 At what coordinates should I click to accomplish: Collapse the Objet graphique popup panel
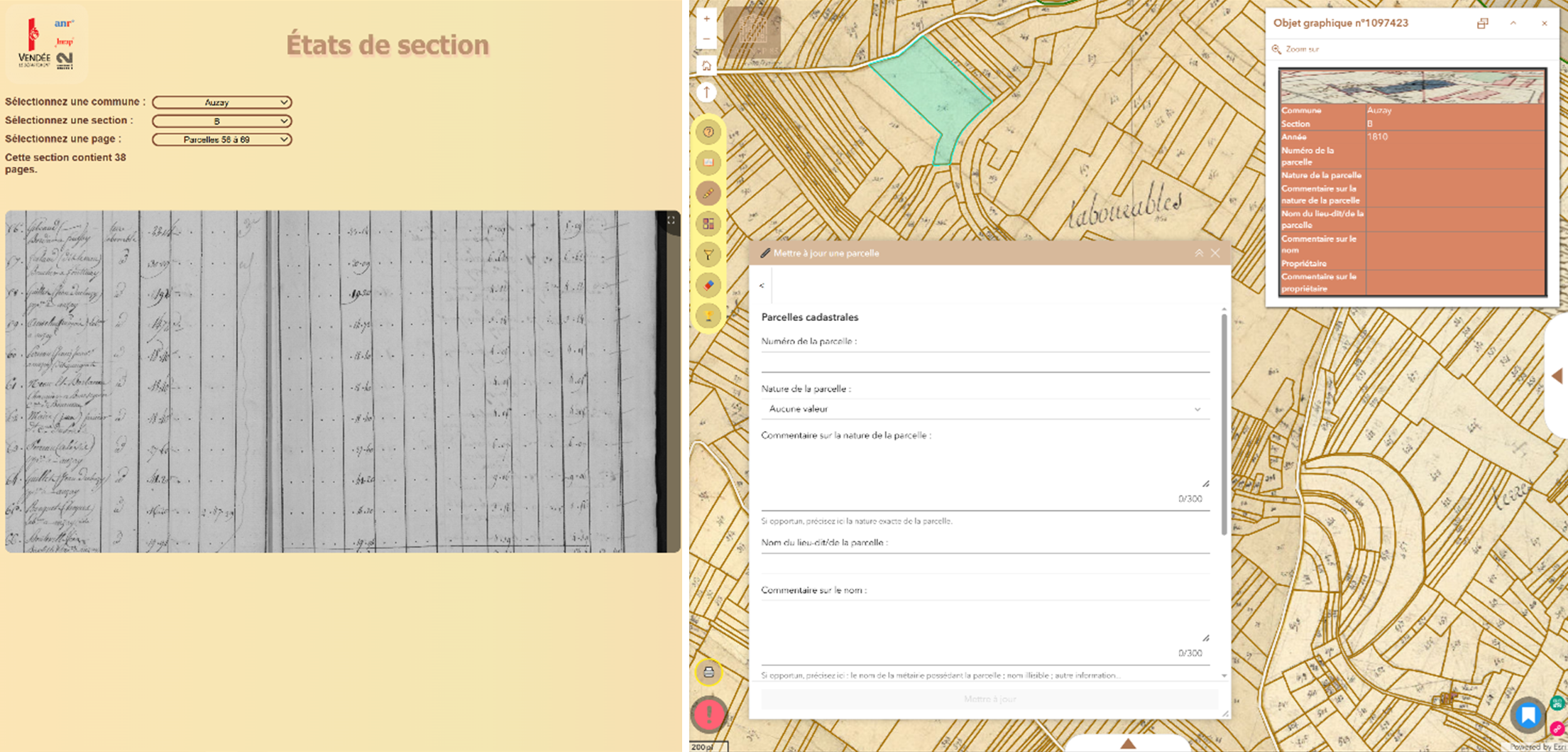[1513, 23]
